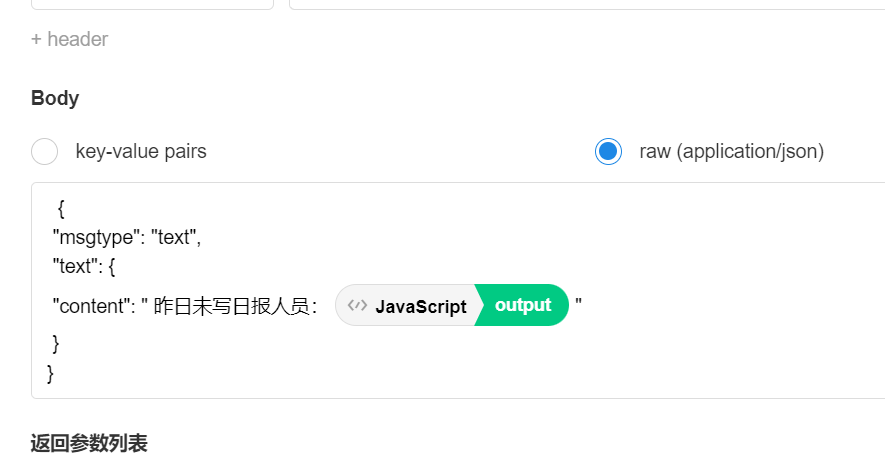Viewport: 885px width, 455px height.
Task: Click the JavaScript label in the variable chip
Action: click(x=420, y=306)
